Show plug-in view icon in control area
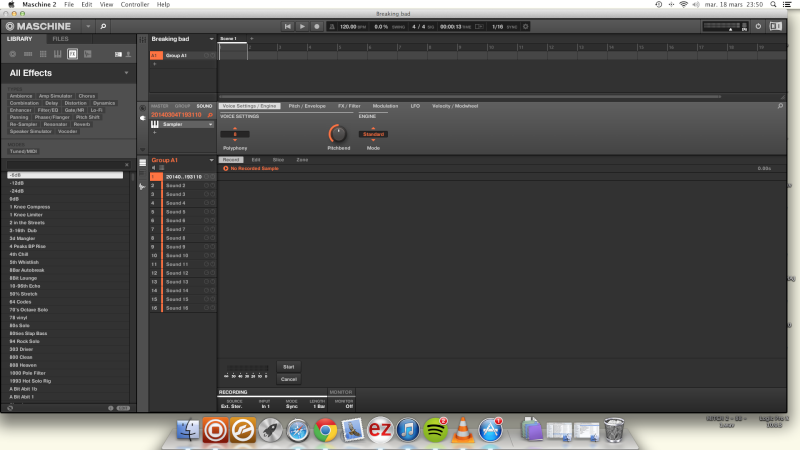 143,118
